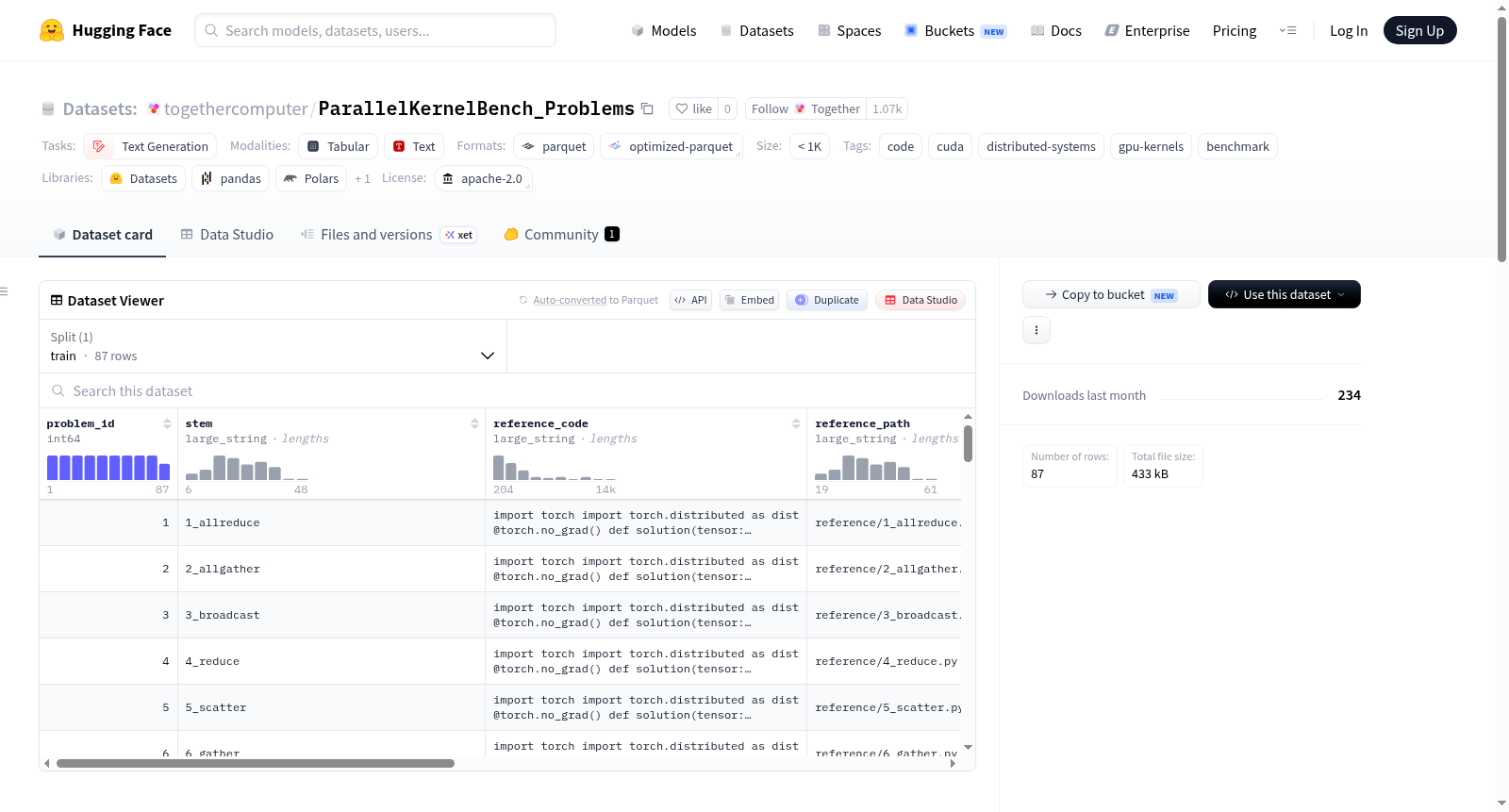This screenshot has width=1509, height=812.
Task: Open the Docs navigation link
Action: point(1056,30)
